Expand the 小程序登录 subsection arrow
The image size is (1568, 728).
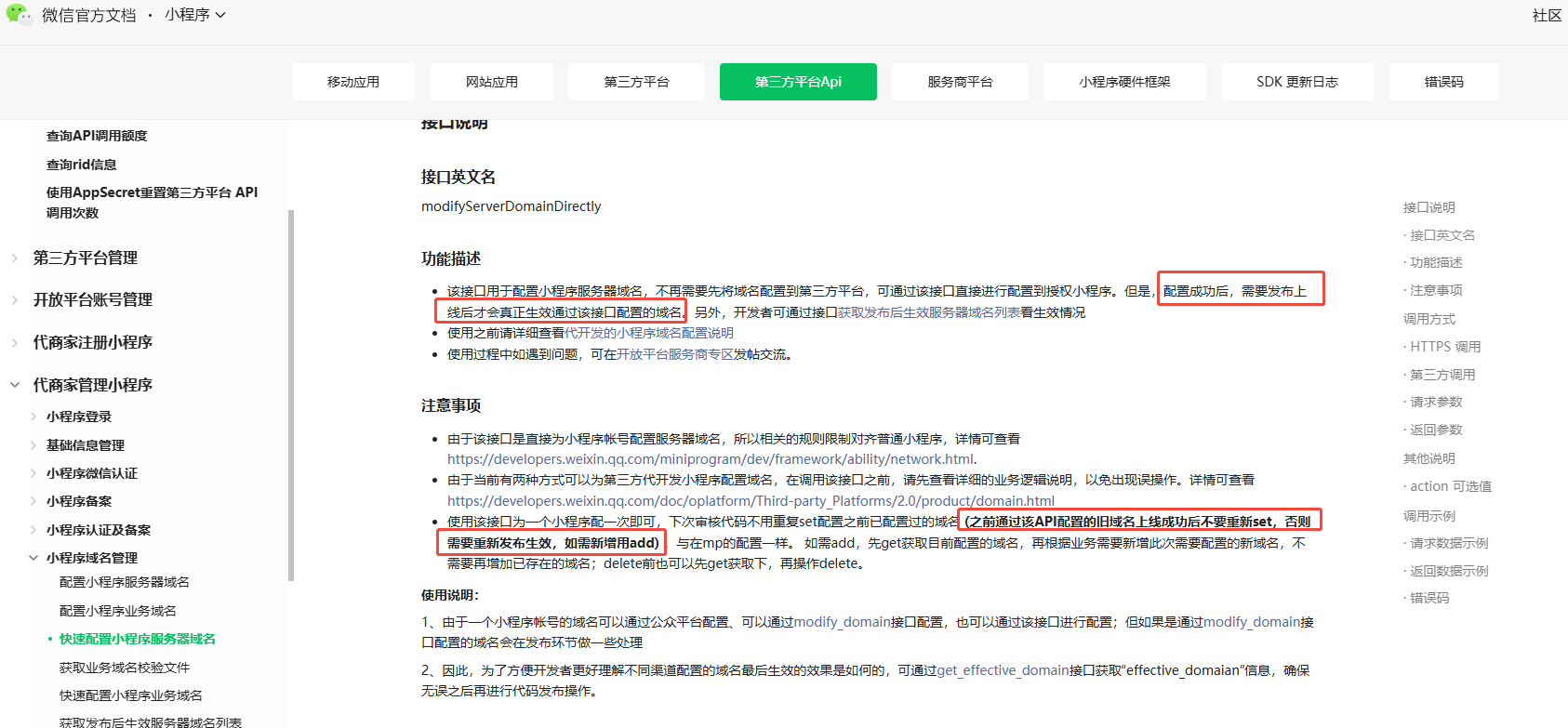point(33,417)
